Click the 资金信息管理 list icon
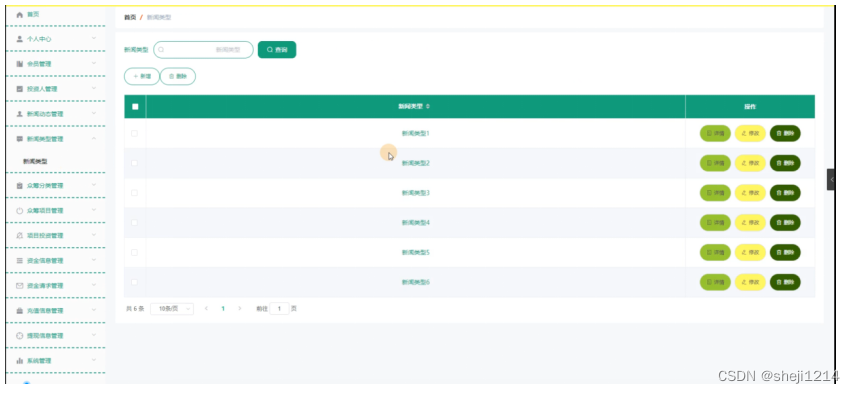 point(20,261)
